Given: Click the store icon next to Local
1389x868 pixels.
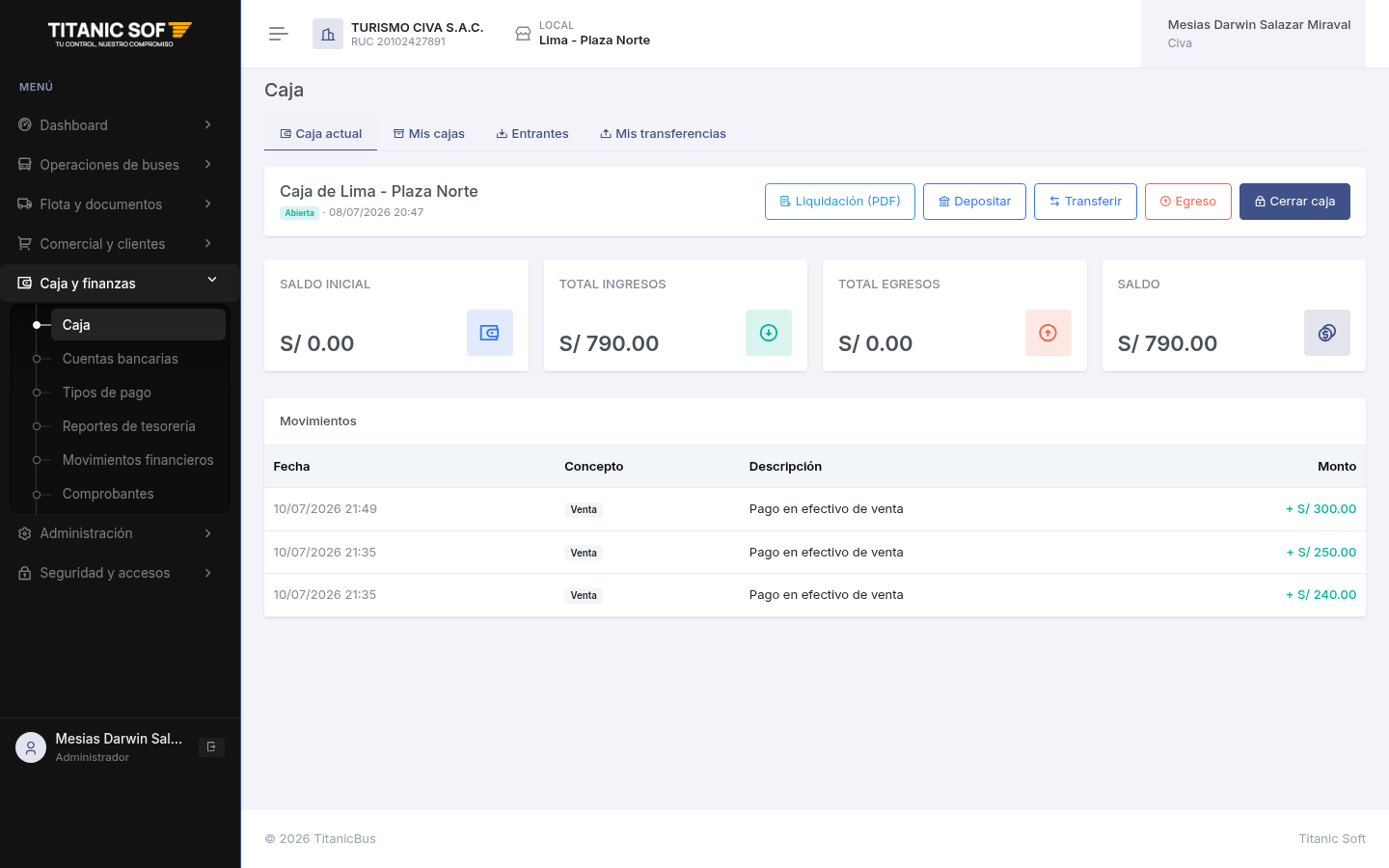Looking at the screenshot, I should point(523,34).
